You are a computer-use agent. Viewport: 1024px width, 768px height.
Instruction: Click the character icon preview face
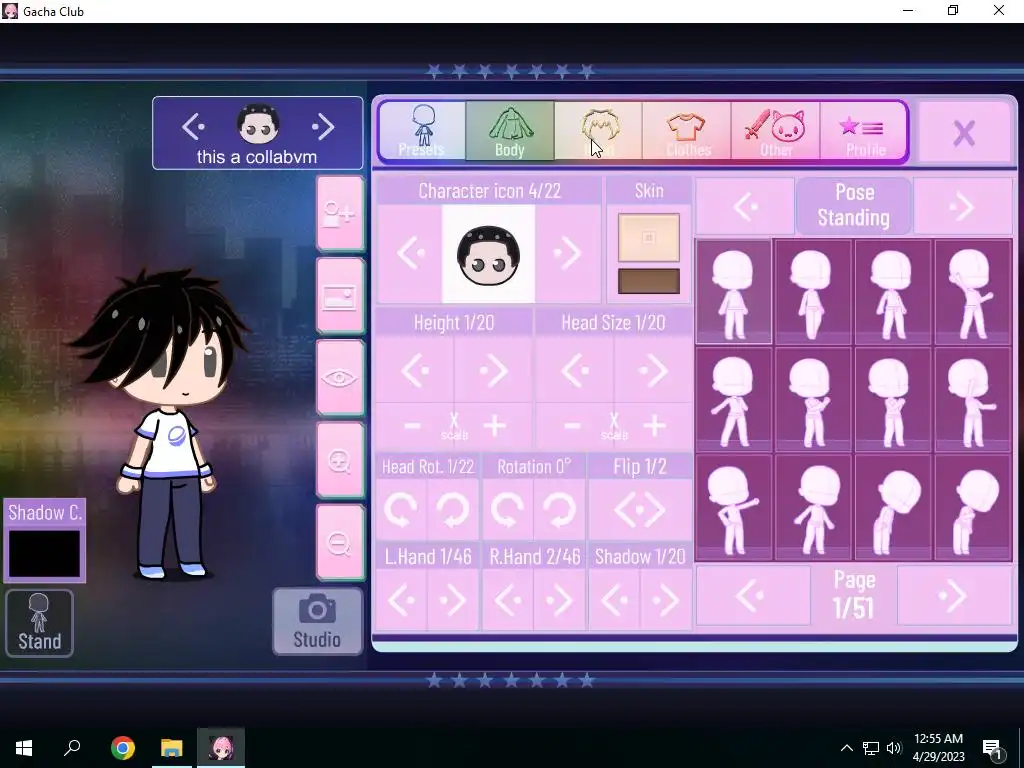488,255
